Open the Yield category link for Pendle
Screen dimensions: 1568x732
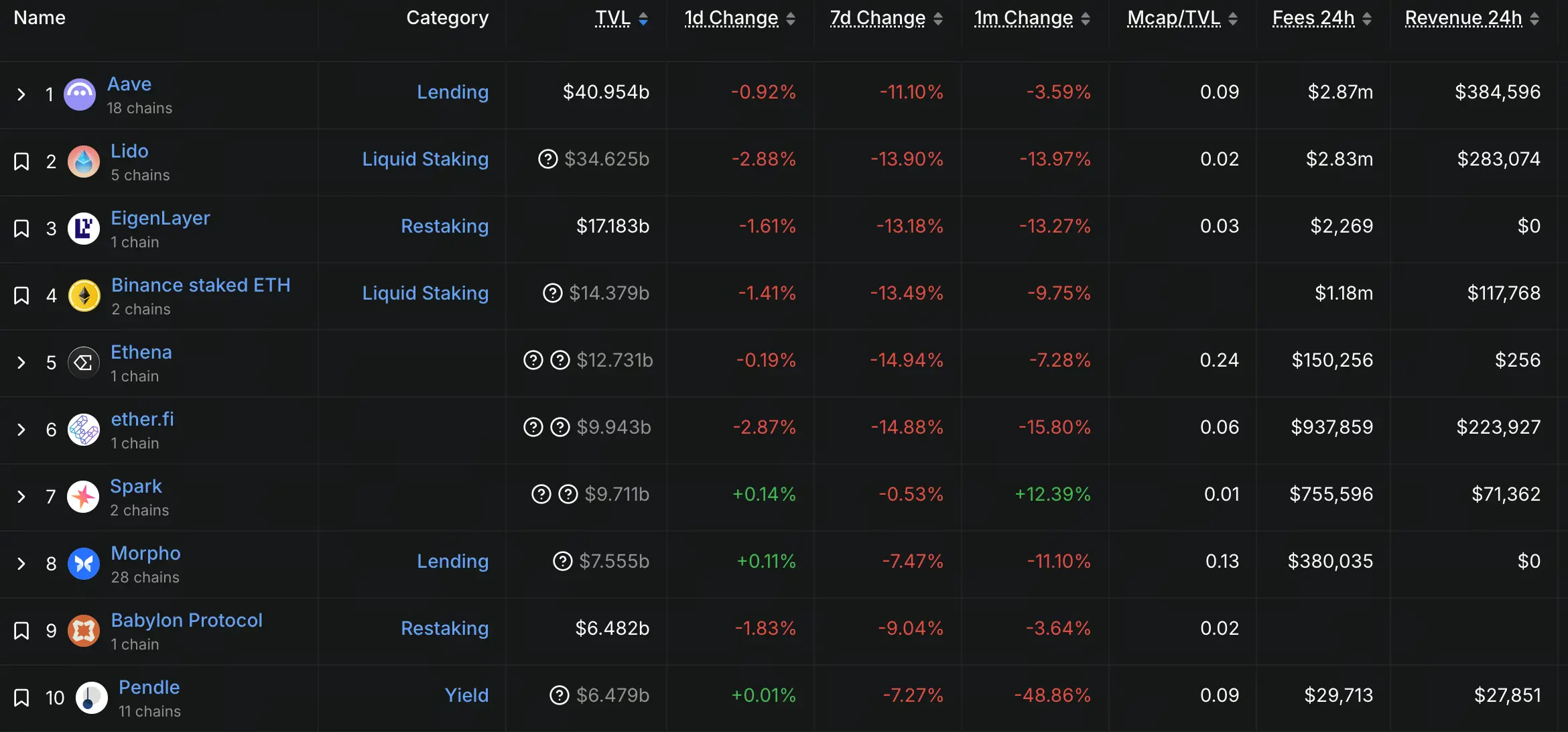click(466, 695)
